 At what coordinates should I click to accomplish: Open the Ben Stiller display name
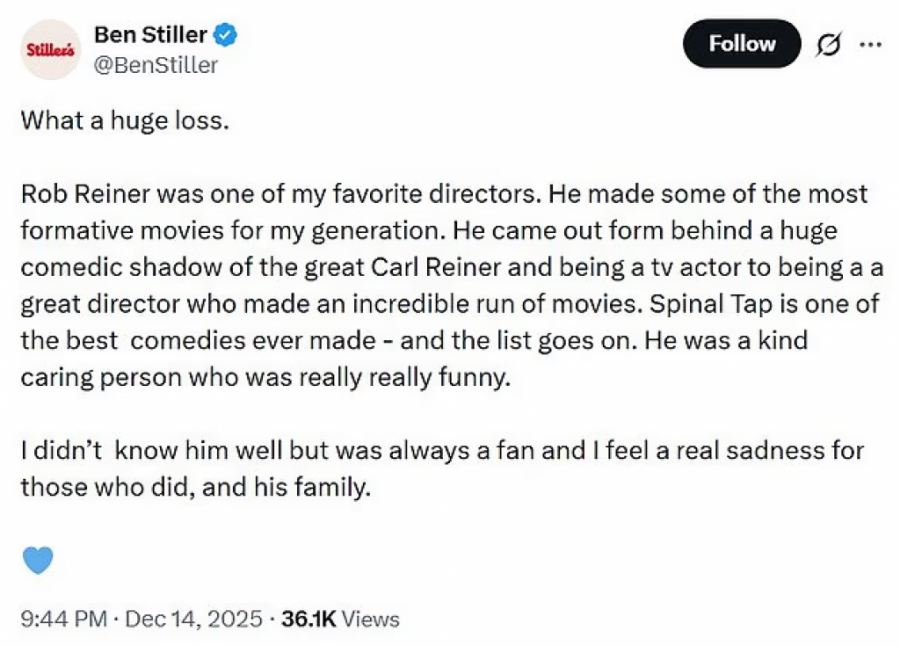pos(150,35)
